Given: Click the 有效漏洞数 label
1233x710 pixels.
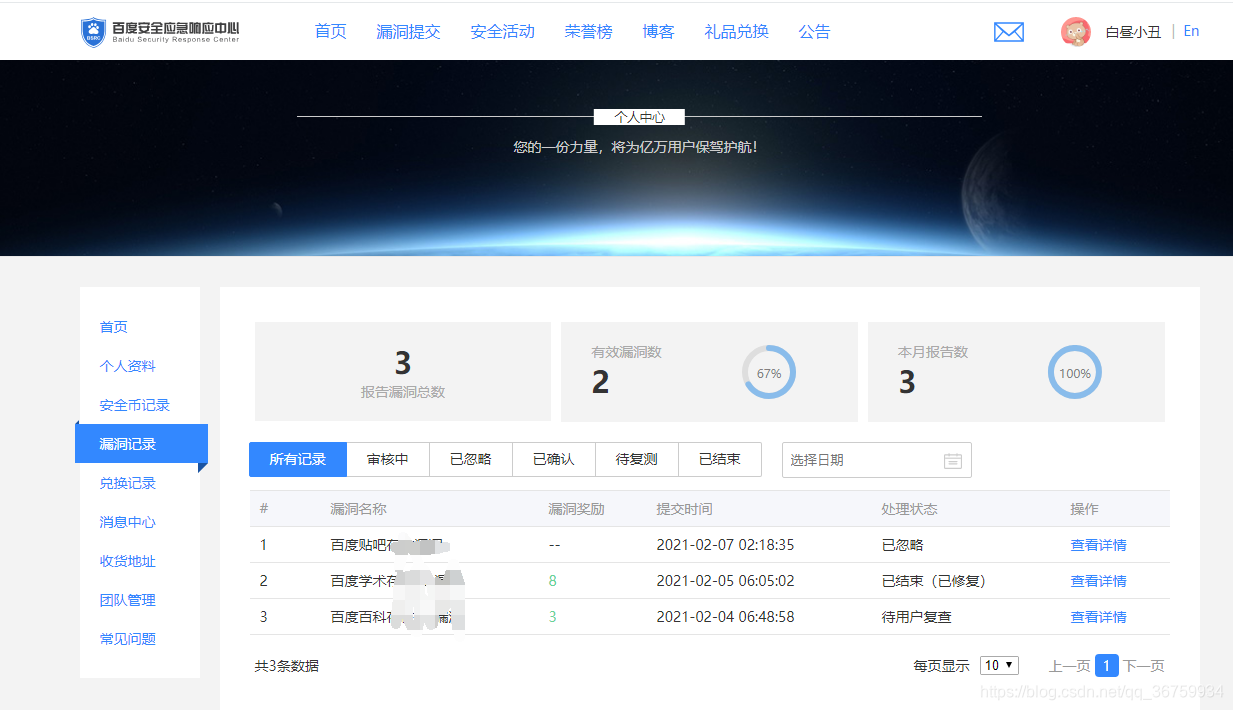Looking at the screenshot, I should pos(626,352).
